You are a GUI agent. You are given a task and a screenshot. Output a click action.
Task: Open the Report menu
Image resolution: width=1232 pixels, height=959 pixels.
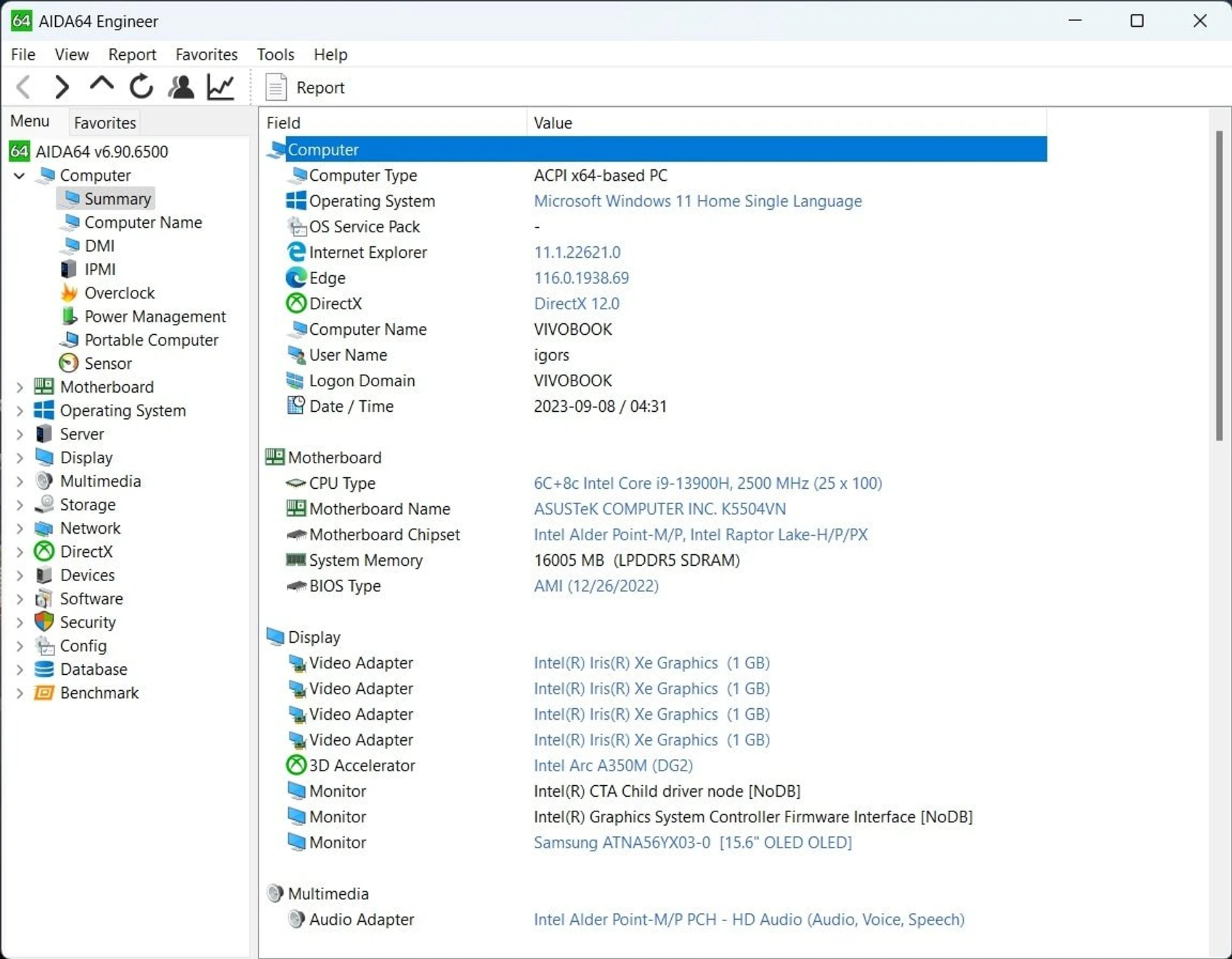pos(132,55)
